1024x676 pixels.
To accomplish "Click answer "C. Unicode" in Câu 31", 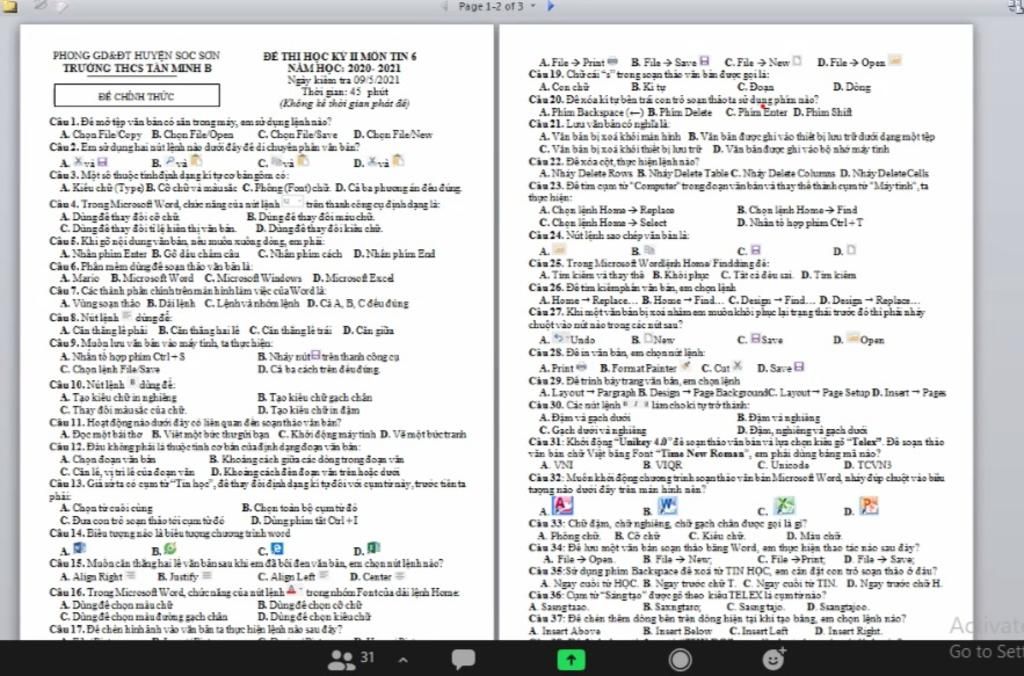I will point(783,465).
